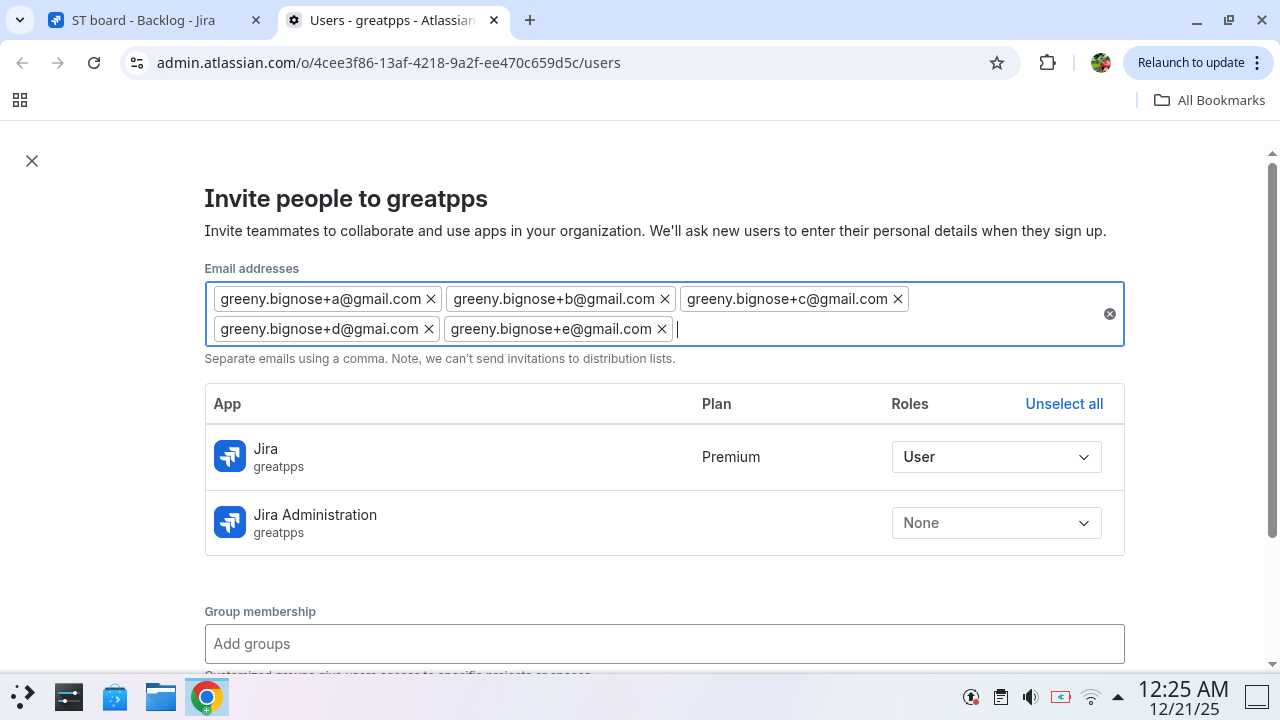Open volume control in system tray
The height and width of the screenshot is (720, 1280).
point(1030,697)
